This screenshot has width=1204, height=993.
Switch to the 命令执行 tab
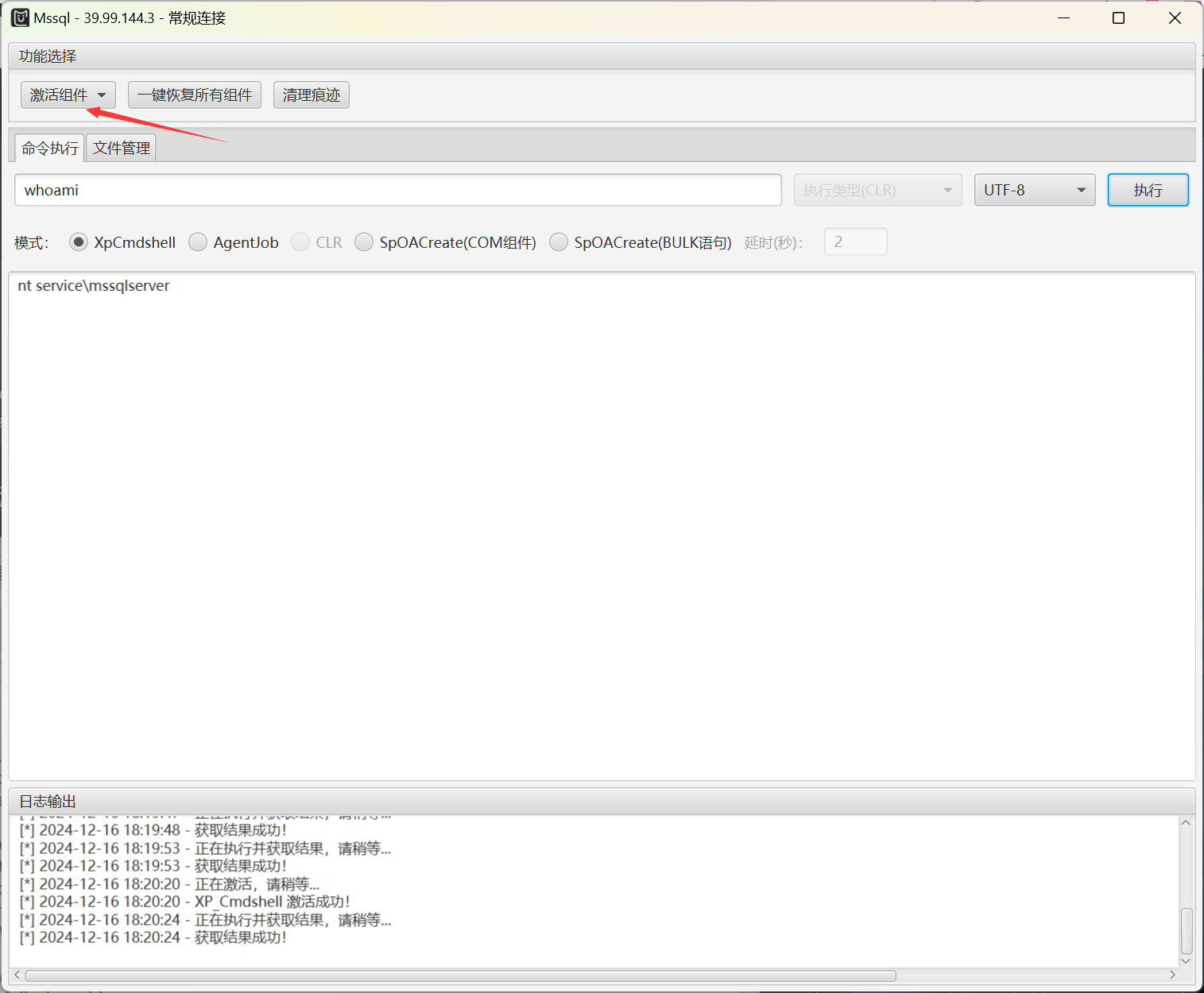(49, 148)
